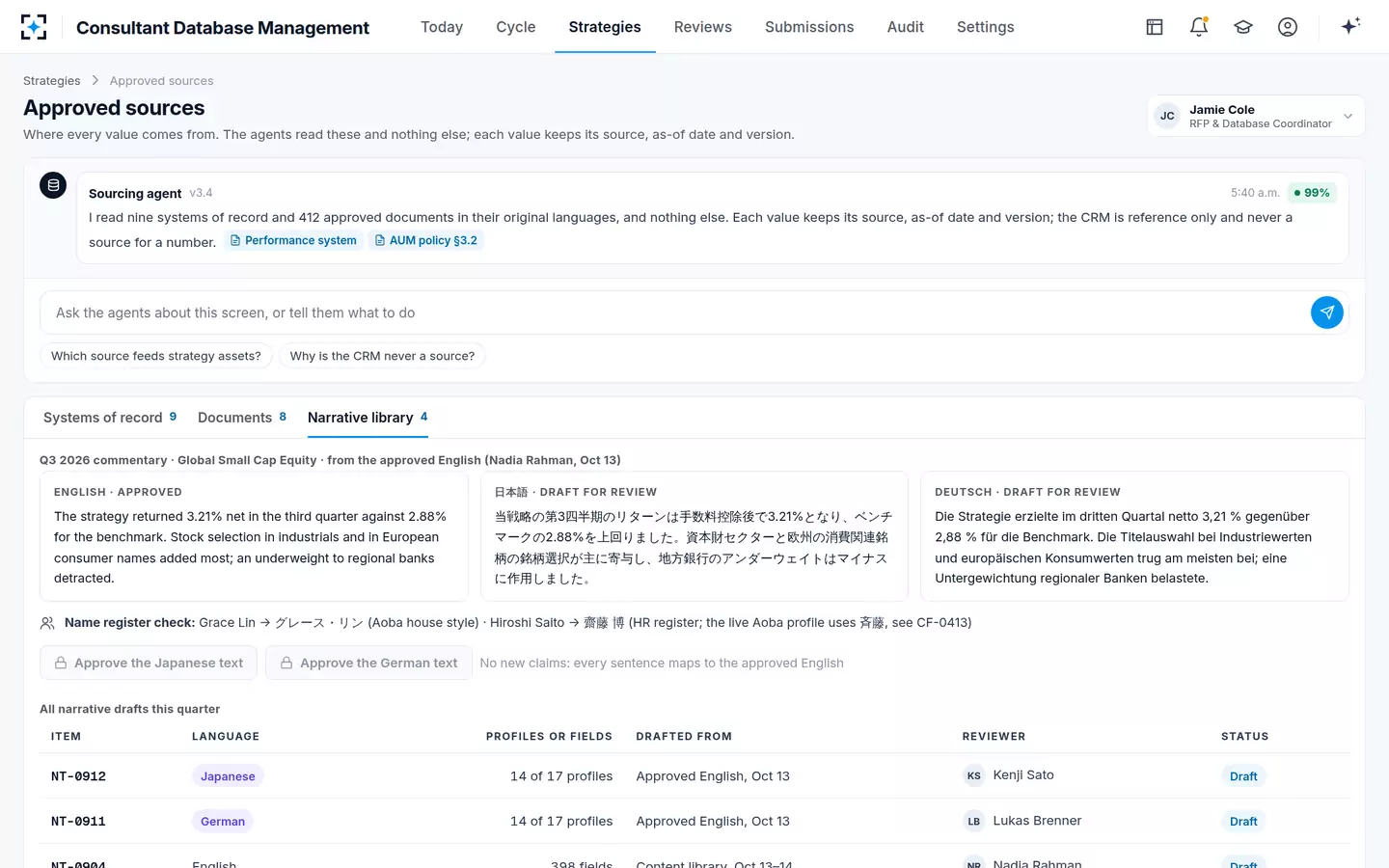The height and width of the screenshot is (868, 1389).
Task: Ask 'Which source feeds strategy assets?'
Action: [156, 356]
